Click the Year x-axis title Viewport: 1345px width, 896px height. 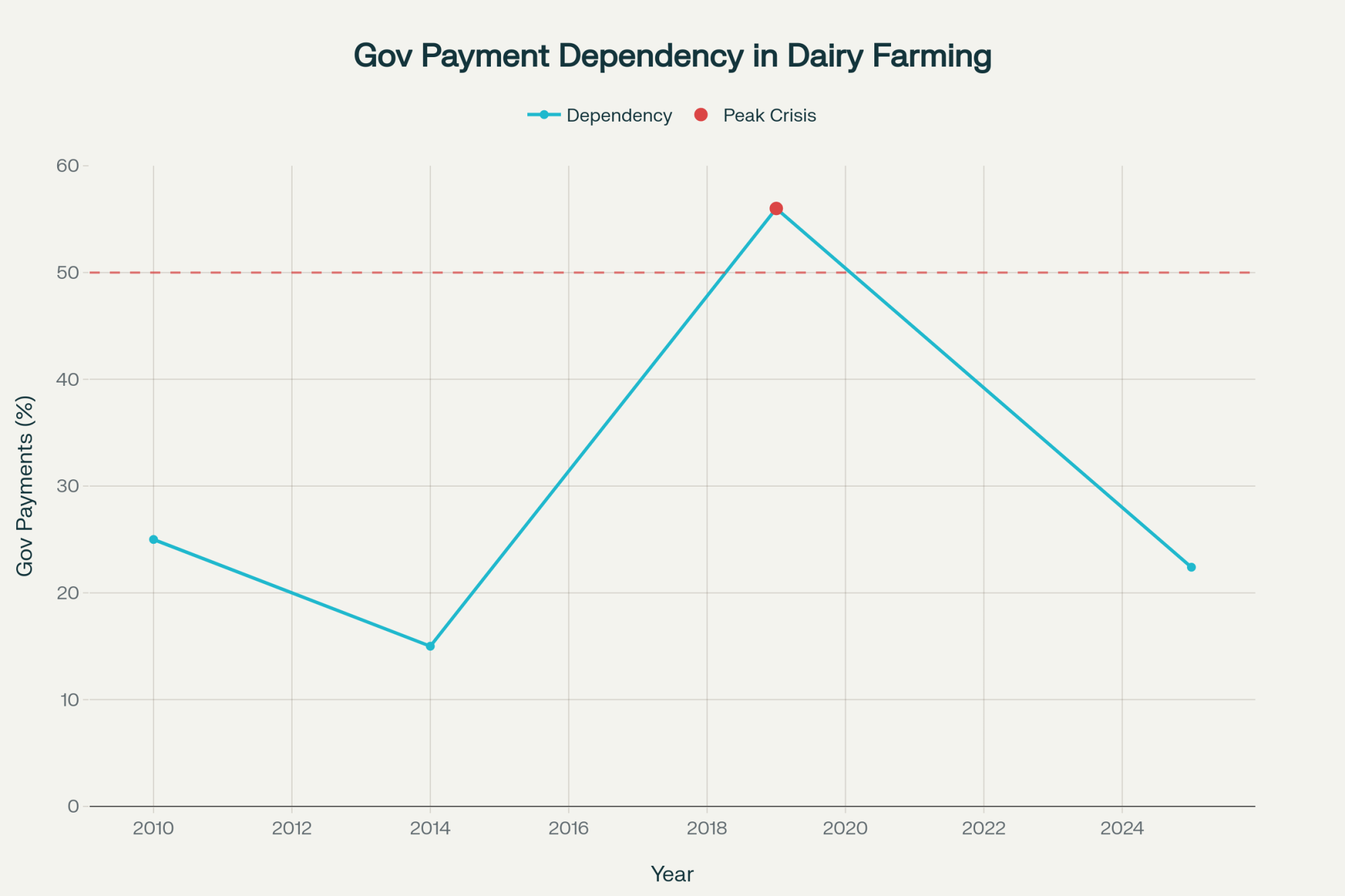point(672,874)
